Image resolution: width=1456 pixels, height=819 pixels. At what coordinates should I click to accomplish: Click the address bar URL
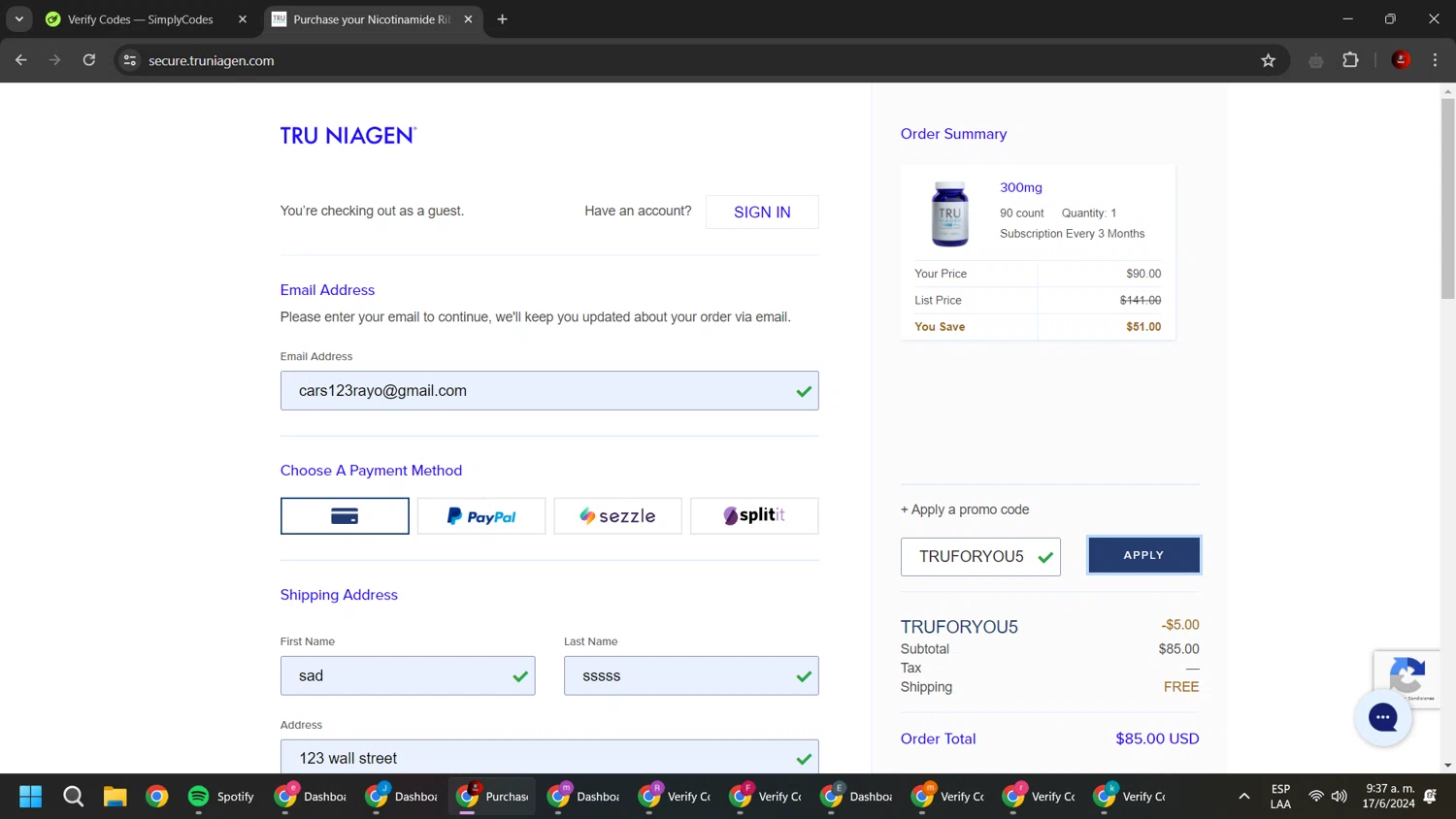[x=212, y=60]
